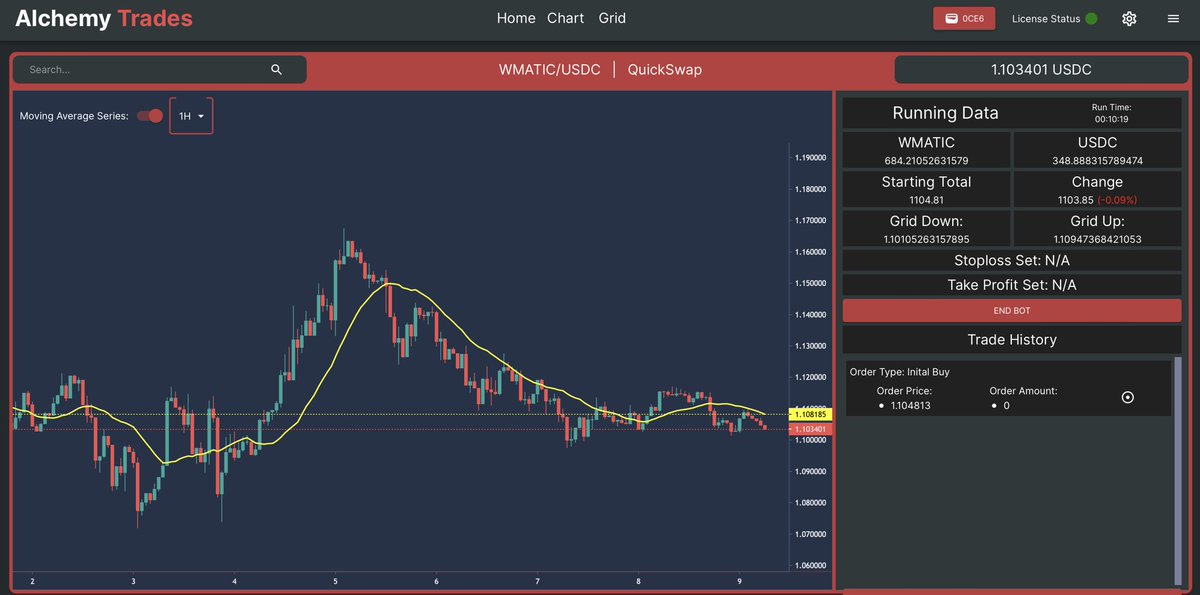The height and width of the screenshot is (595, 1200).
Task: Click the trade history vertical scrollbar
Action: click(1178, 470)
